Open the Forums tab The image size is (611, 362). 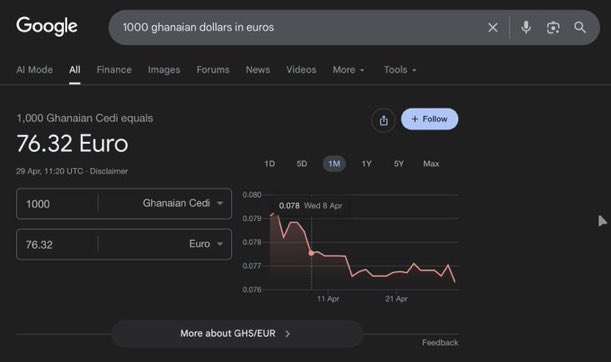(213, 70)
